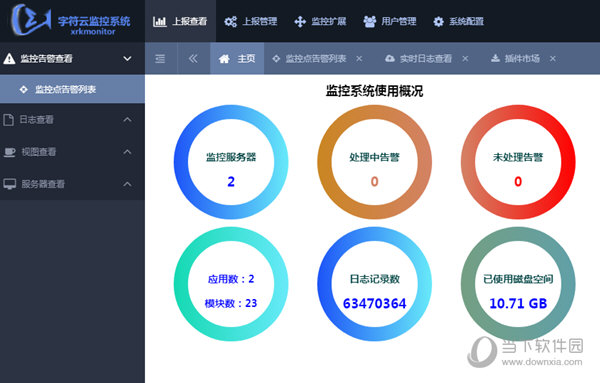This screenshot has width=600, height=383.
Task: Click the cross-arrows icon beside 监控扩展
Action: tap(300, 21)
